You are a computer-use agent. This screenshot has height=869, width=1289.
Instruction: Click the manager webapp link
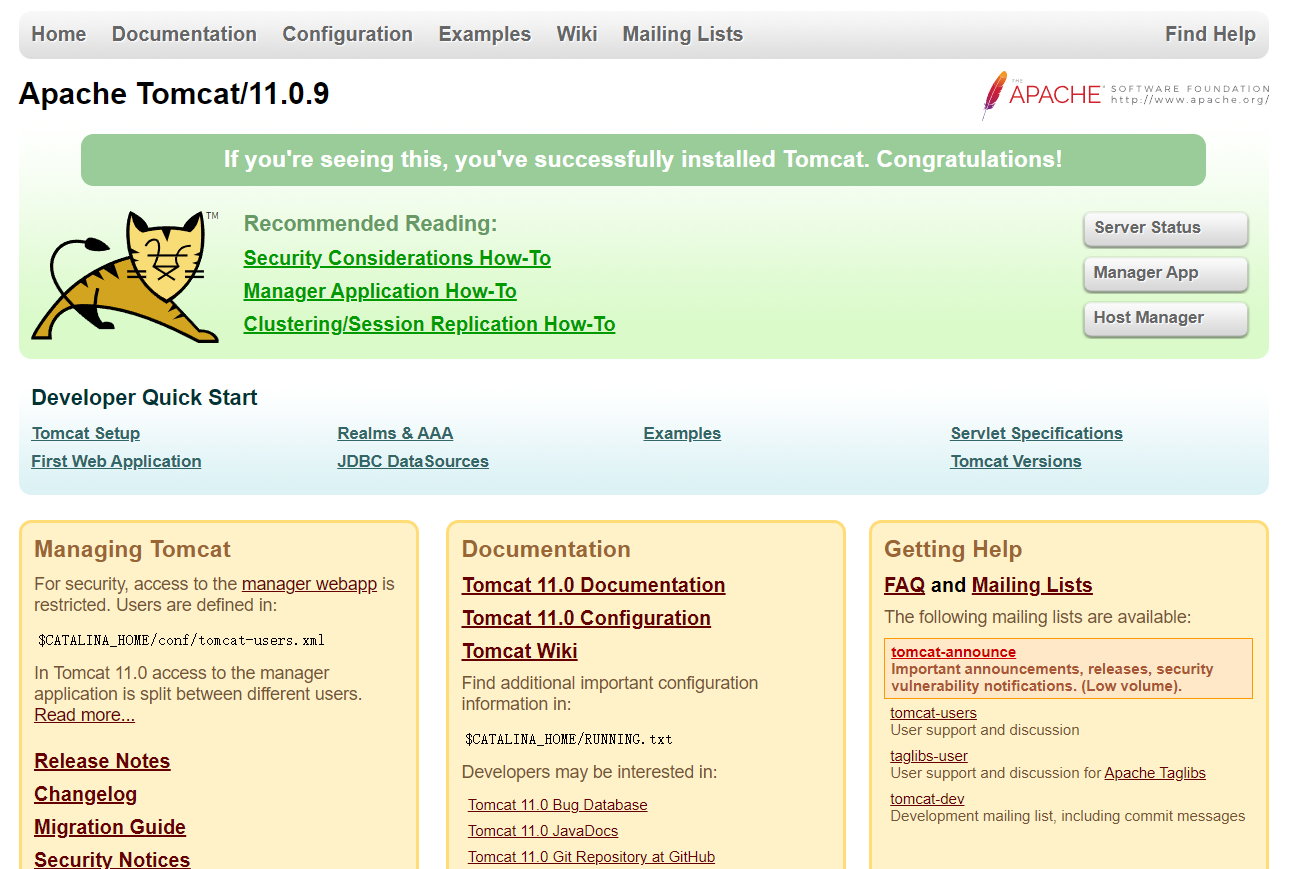[309, 584]
